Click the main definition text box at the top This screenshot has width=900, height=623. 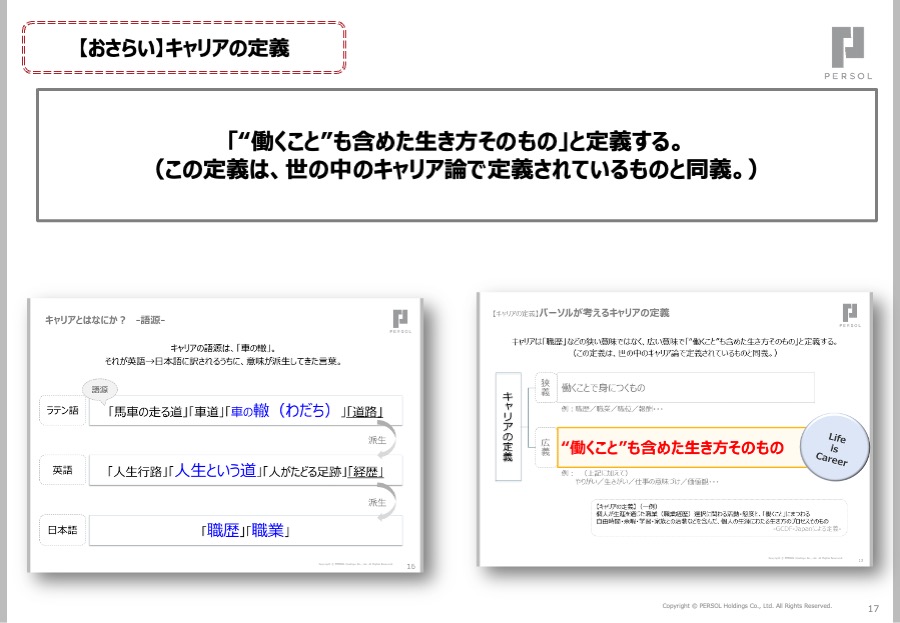[456, 155]
